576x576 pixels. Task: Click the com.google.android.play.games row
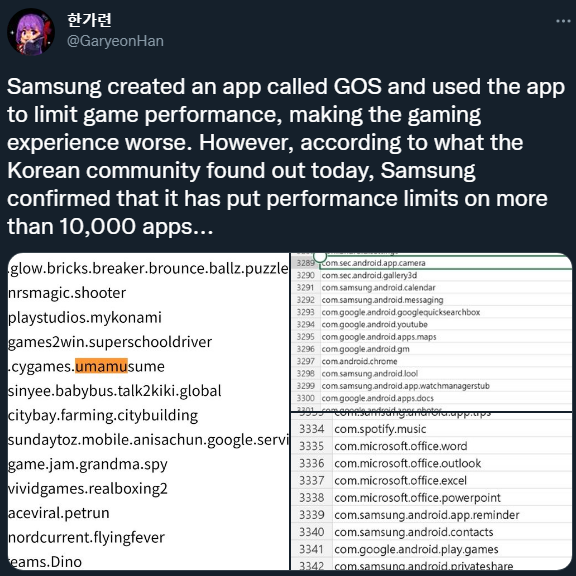432,549
